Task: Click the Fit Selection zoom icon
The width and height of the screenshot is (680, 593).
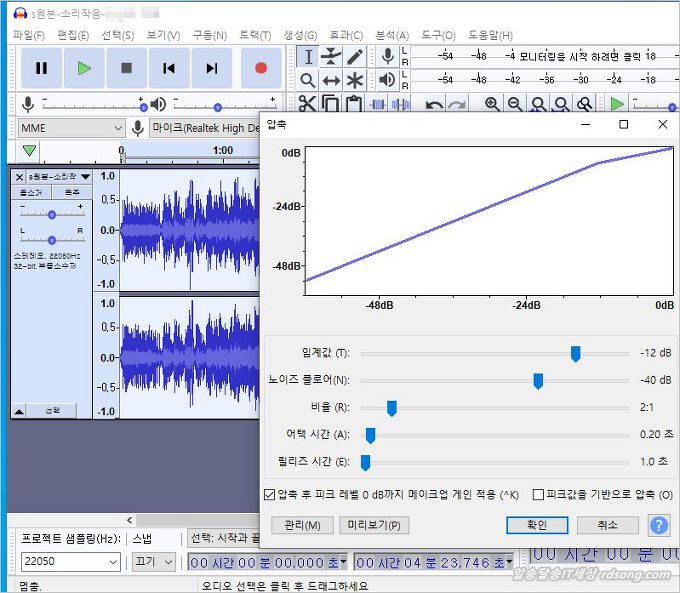Action: click(x=538, y=104)
